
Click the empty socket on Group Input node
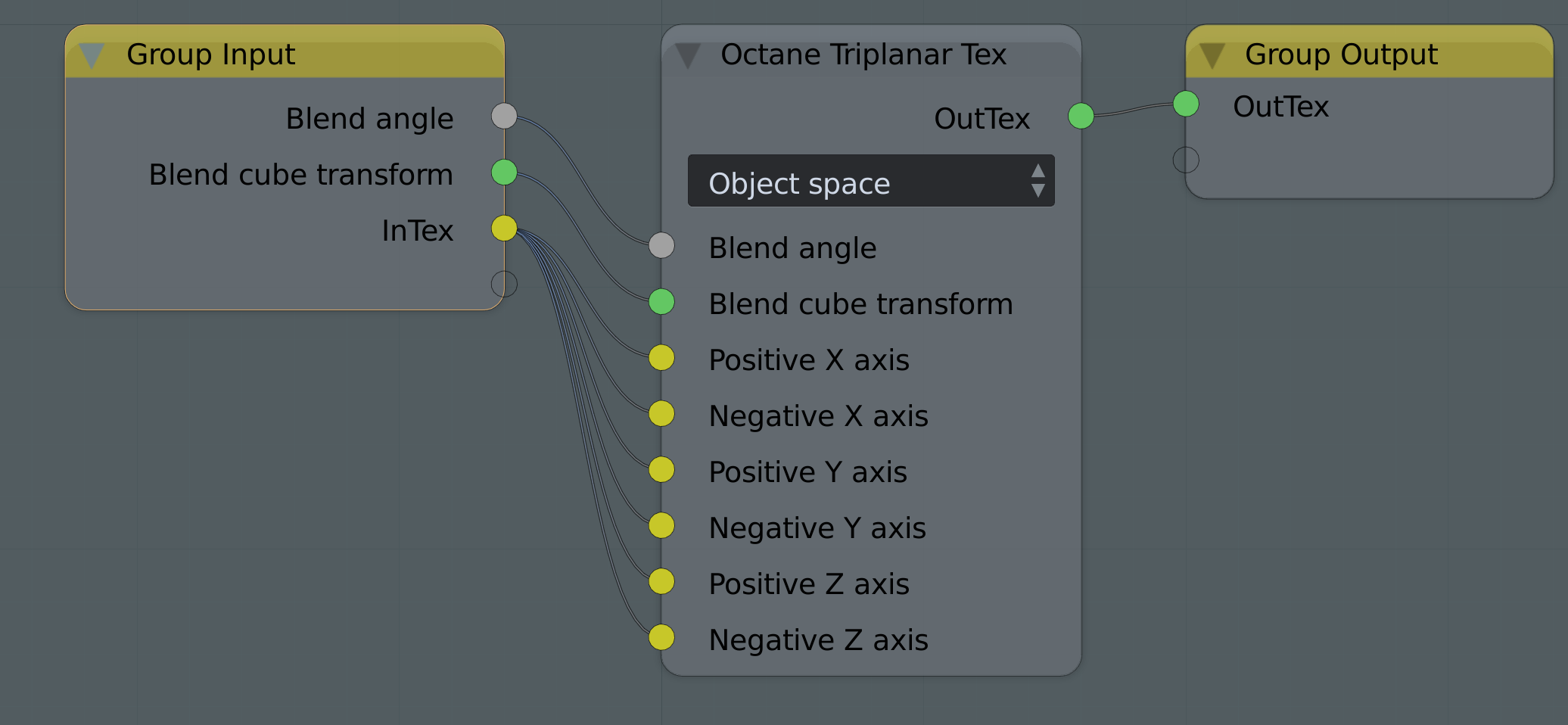click(504, 284)
